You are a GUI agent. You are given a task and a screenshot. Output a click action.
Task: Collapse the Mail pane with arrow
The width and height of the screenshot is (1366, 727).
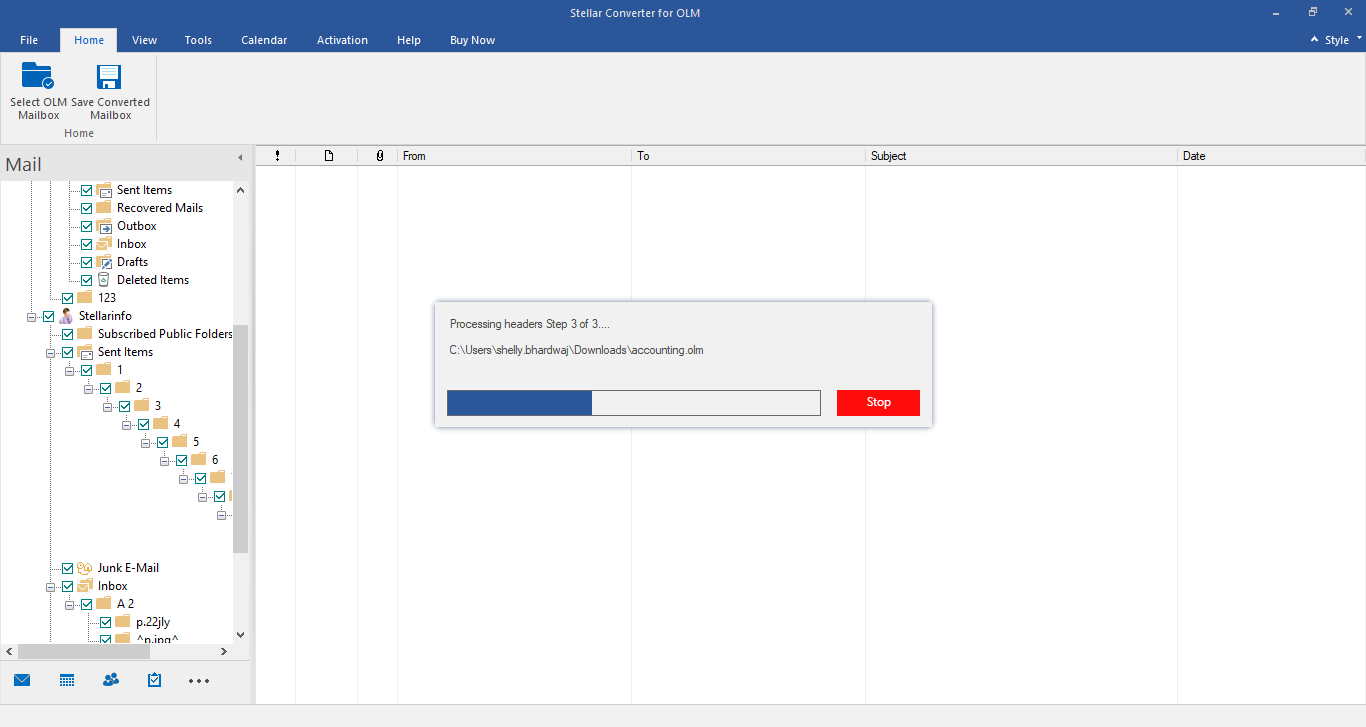(239, 158)
